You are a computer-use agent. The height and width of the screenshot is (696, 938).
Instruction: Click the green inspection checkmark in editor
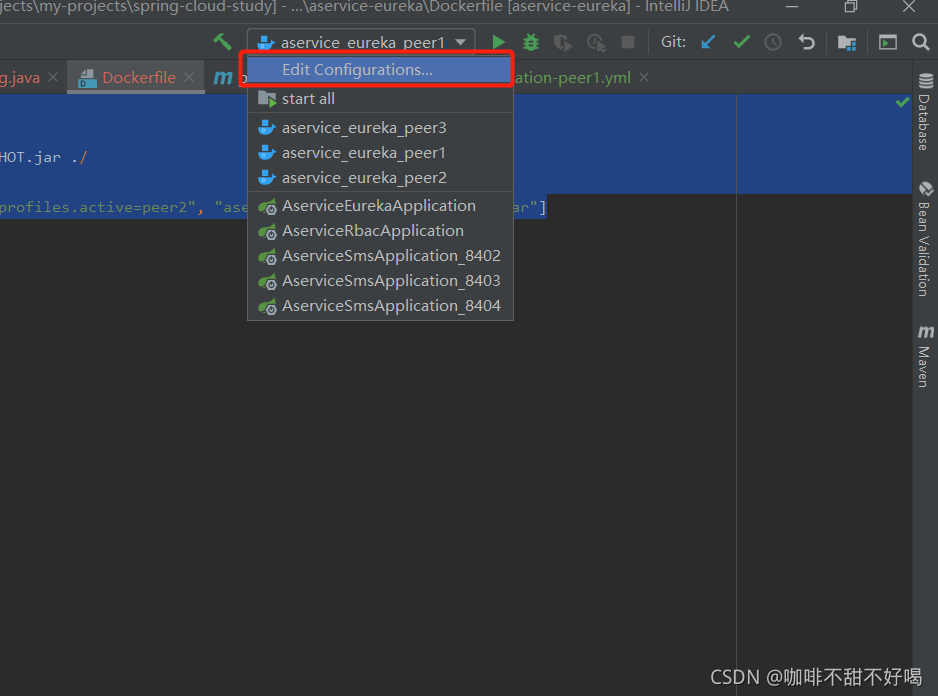coord(902,102)
